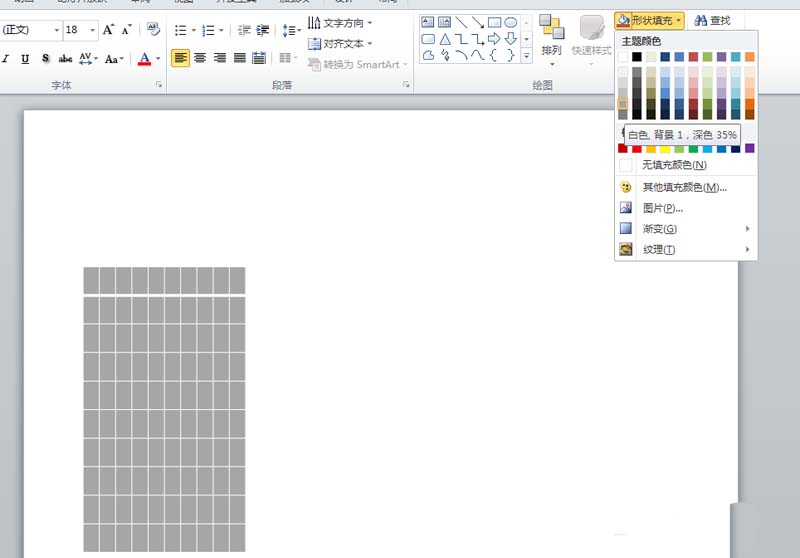This screenshot has width=800, height=558.
Task: Open character spacing AV dropdown
Action: [88, 59]
